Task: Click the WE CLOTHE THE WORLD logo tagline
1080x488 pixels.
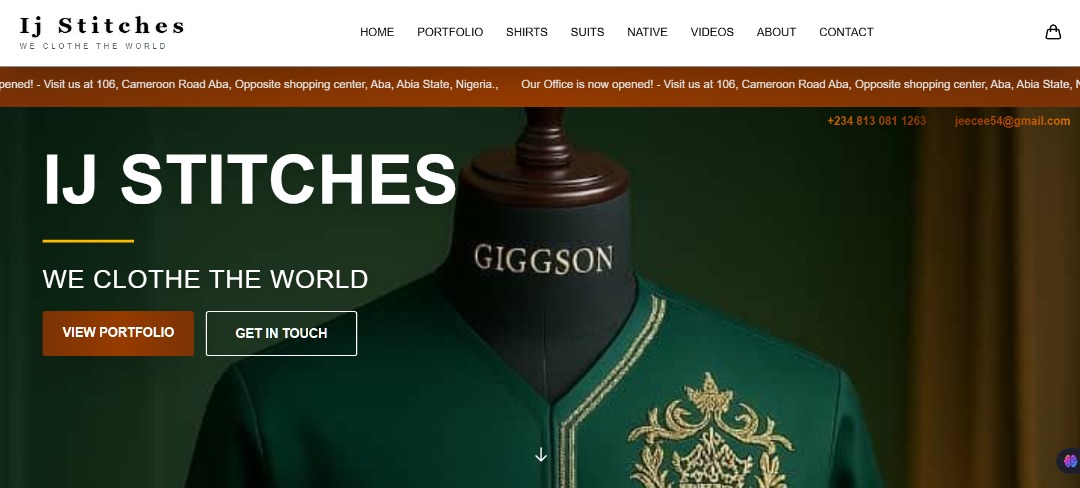Action: pos(93,46)
